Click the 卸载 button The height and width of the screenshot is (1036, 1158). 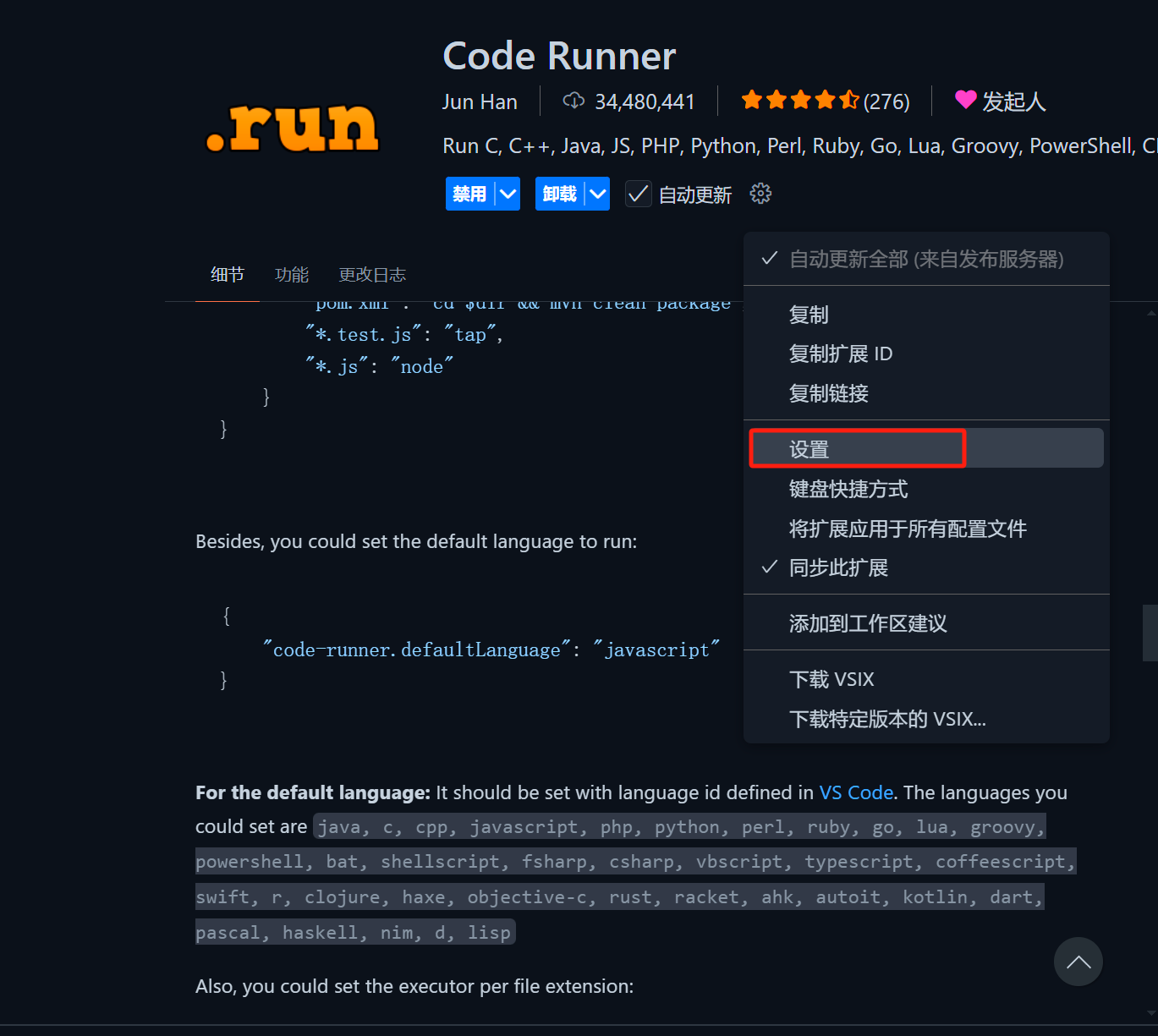pos(560,194)
